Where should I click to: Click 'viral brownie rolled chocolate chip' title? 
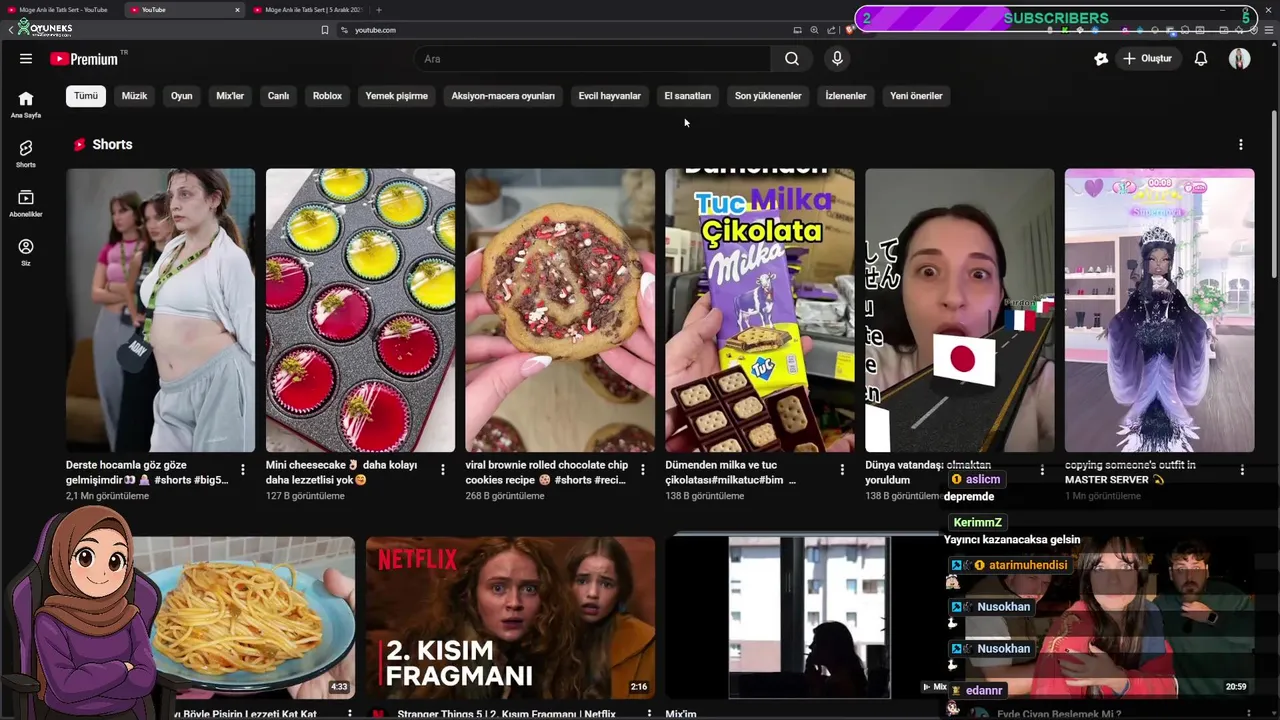point(547,472)
